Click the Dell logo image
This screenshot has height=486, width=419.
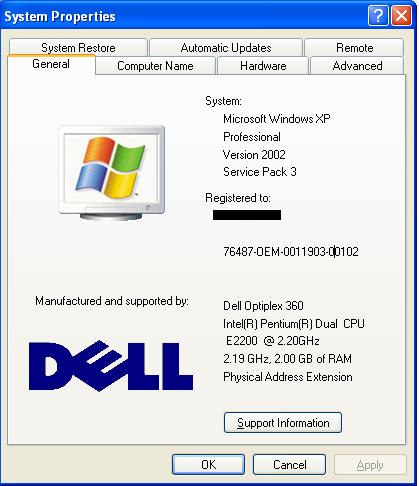(x=111, y=366)
